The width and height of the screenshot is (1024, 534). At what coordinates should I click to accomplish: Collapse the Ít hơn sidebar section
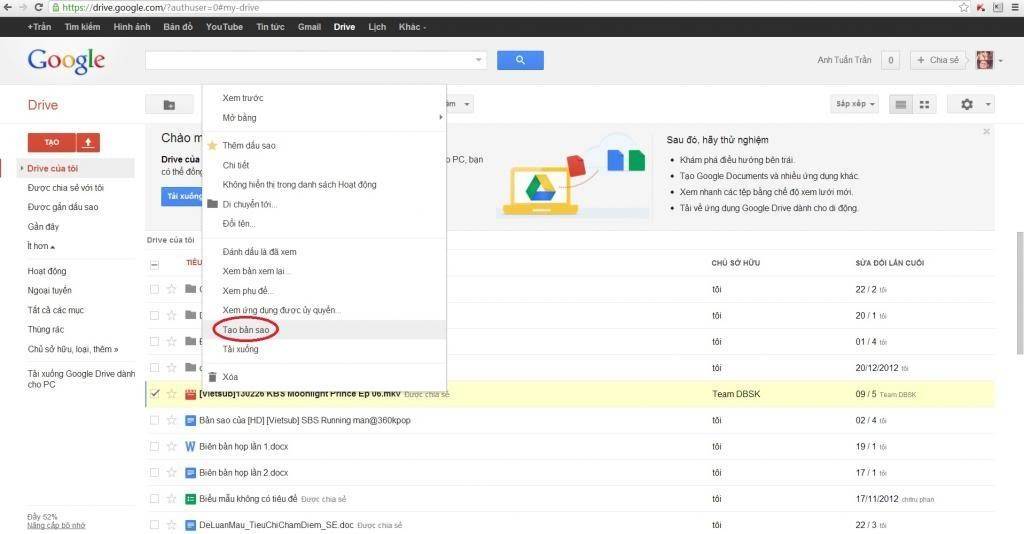click(40, 246)
